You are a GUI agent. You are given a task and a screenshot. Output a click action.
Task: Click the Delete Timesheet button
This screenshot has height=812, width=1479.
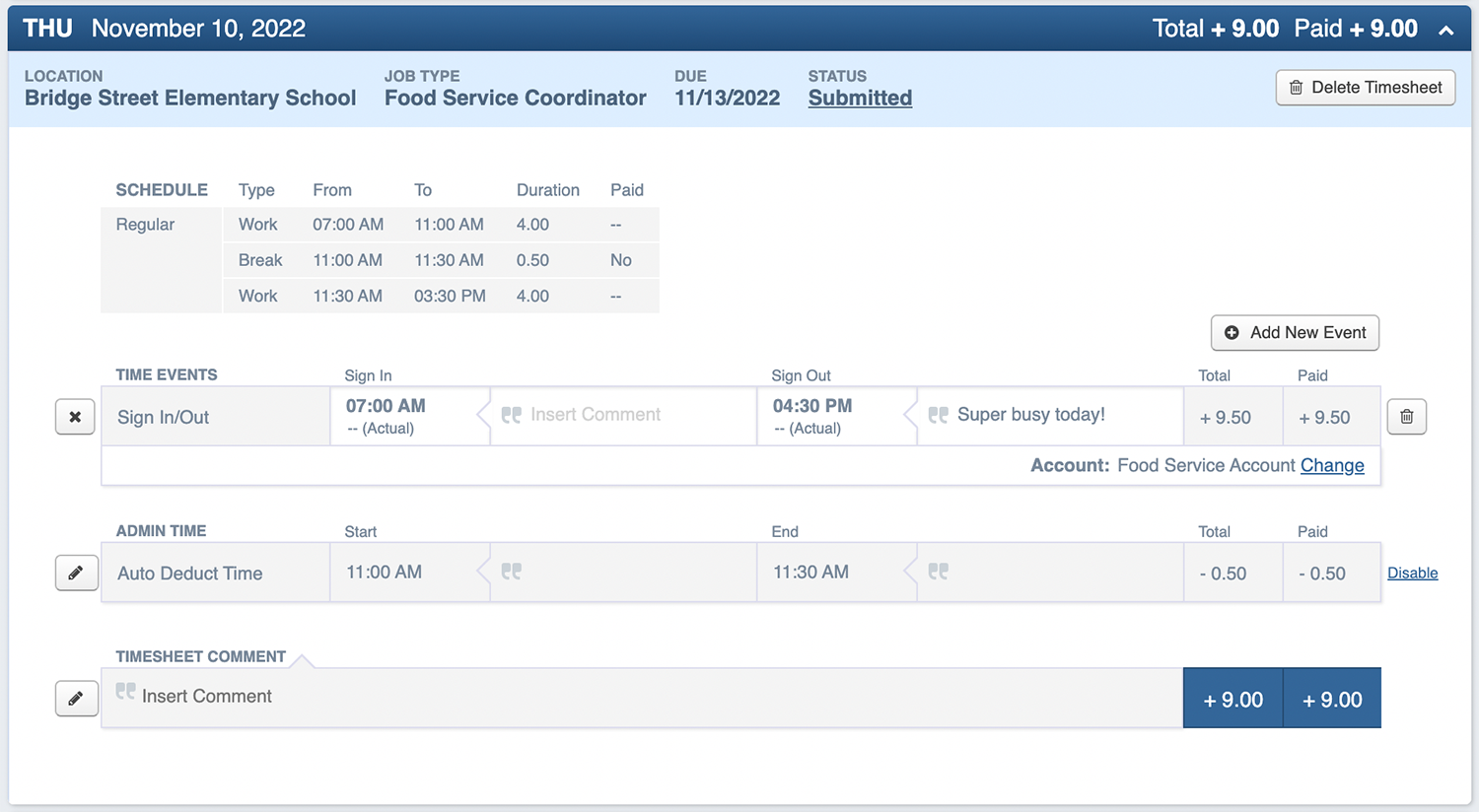[1365, 88]
